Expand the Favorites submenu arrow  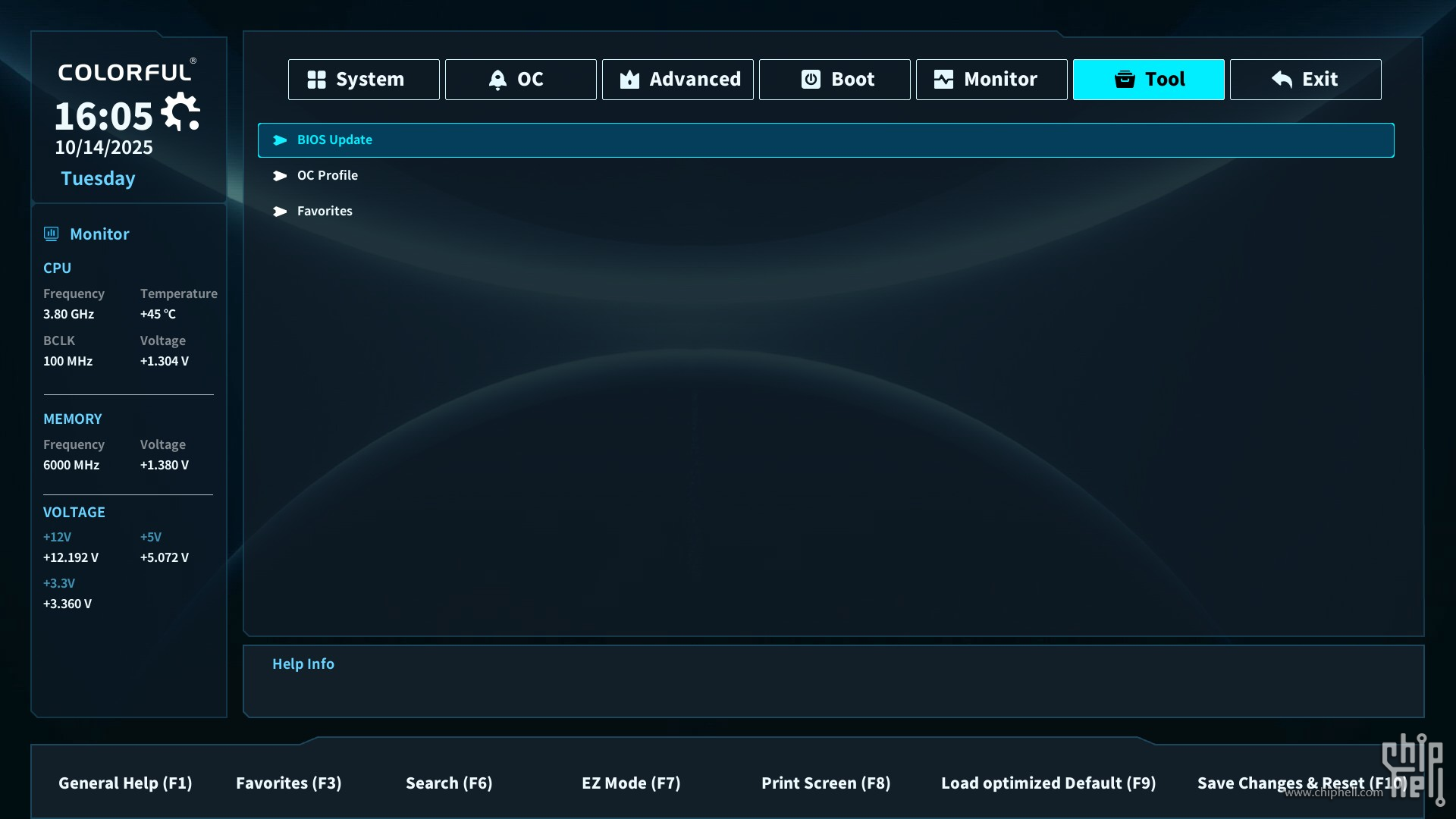coord(280,212)
